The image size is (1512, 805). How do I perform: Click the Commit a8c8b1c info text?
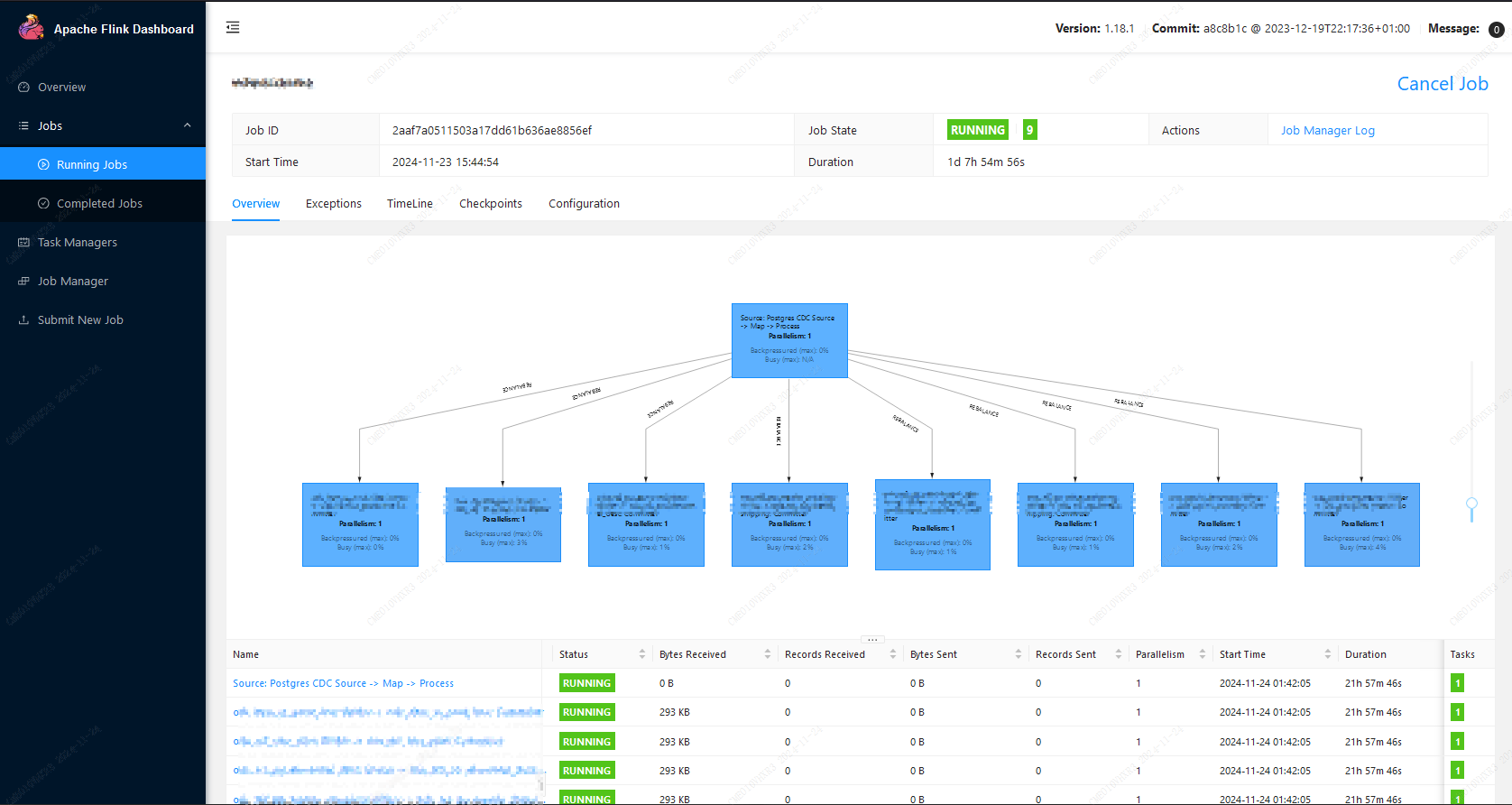tap(1281, 29)
